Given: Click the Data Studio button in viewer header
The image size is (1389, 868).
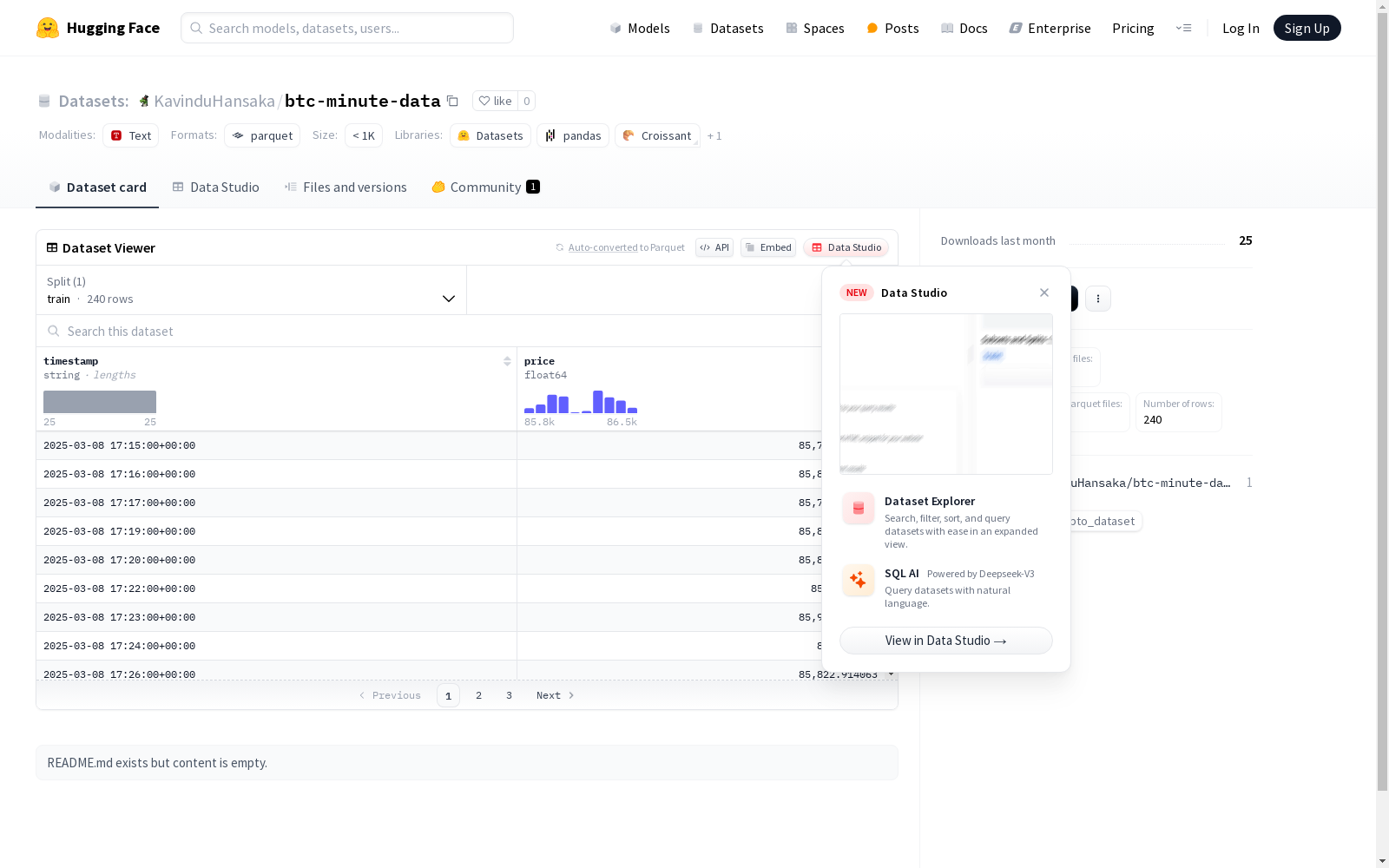Looking at the screenshot, I should coord(846,247).
